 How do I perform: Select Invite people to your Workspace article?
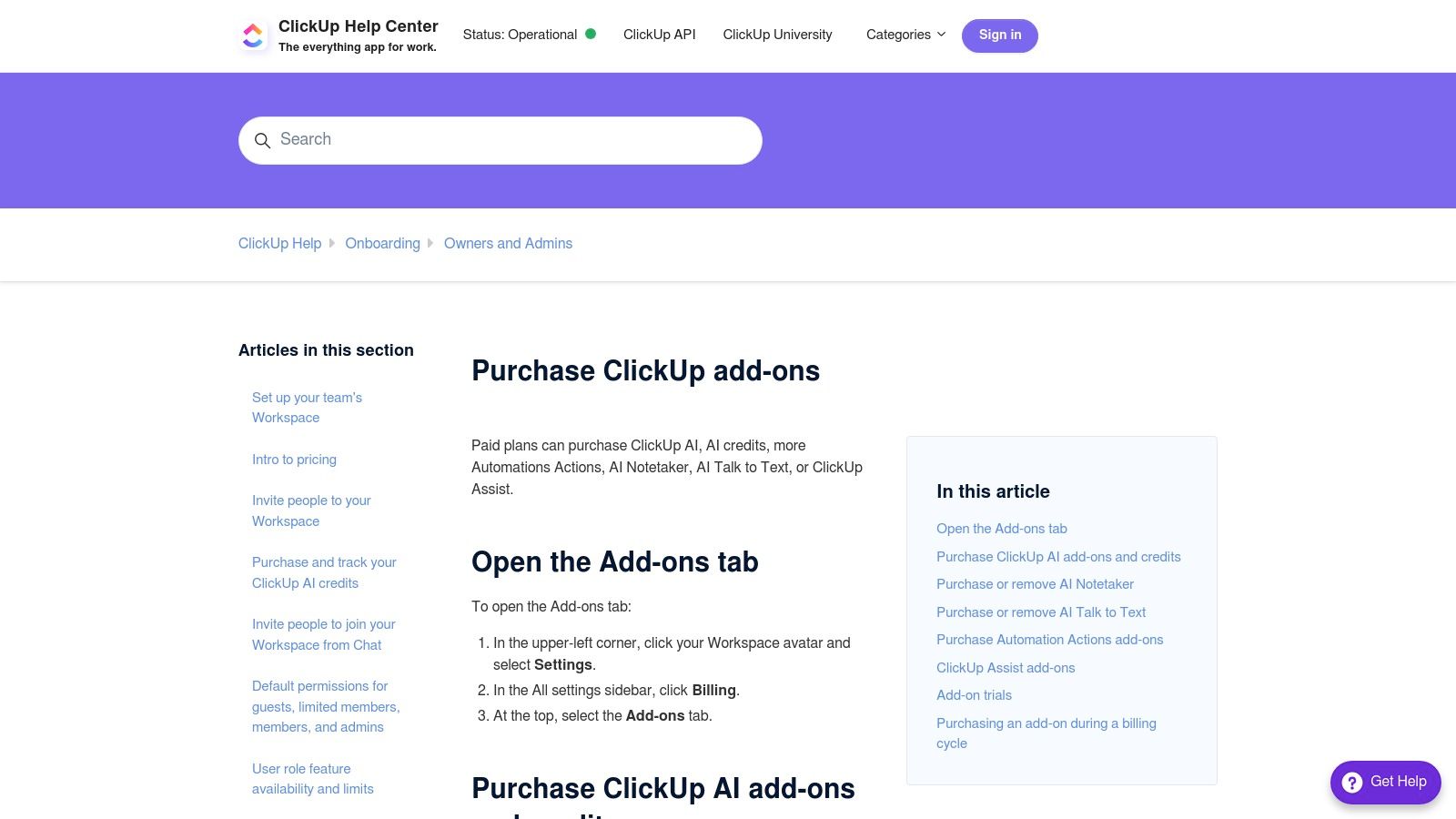point(311,511)
